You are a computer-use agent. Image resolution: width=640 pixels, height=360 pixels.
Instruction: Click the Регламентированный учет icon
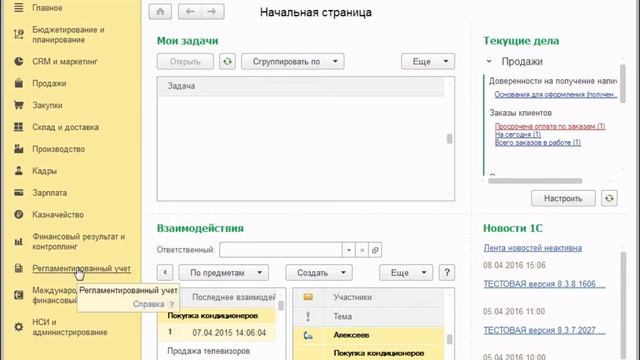(19, 268)
